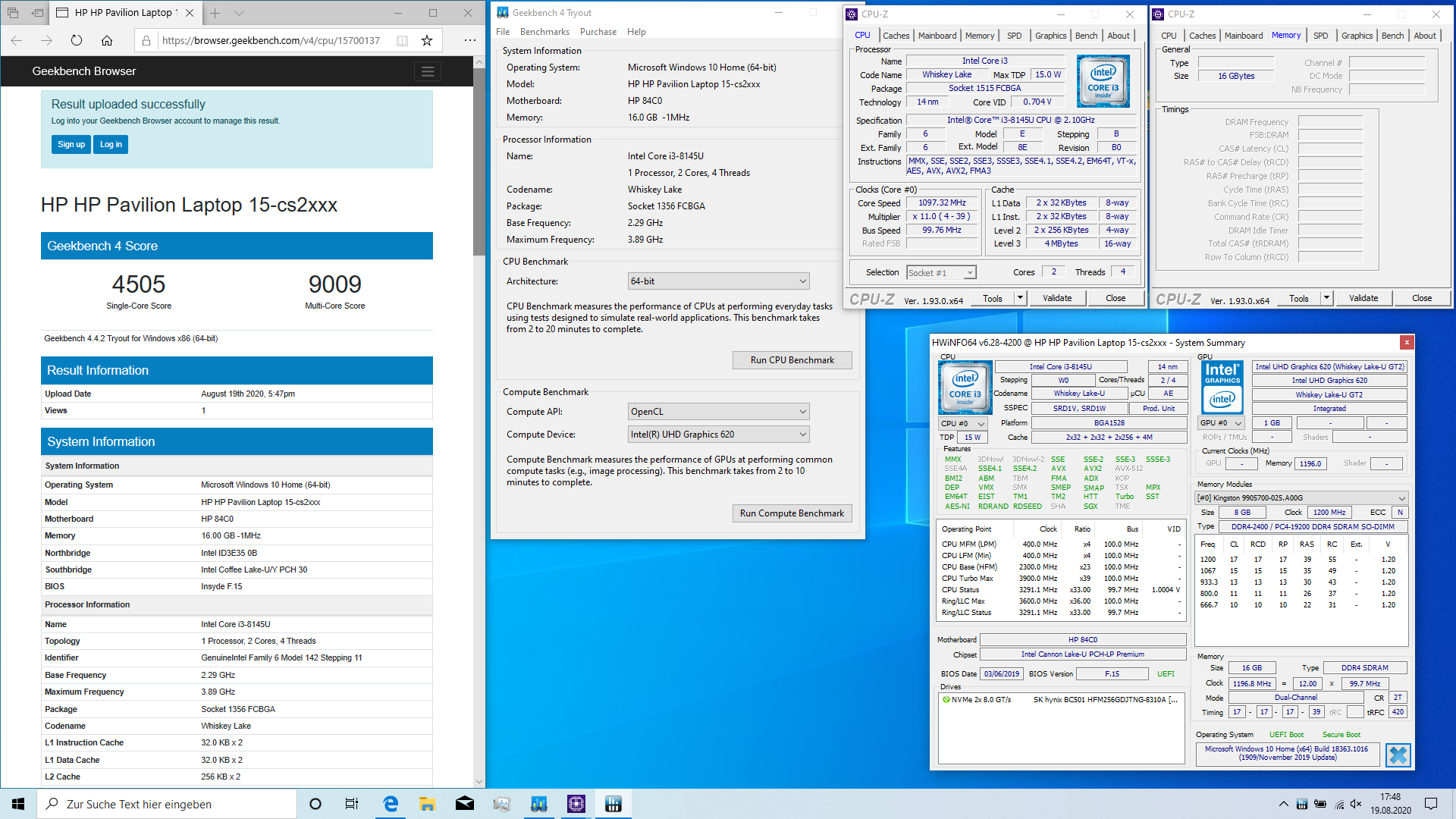This screenshot has width=1456, height=819.
Task: Add page to favorites with star icon
Action: click(x=427, y=40)
